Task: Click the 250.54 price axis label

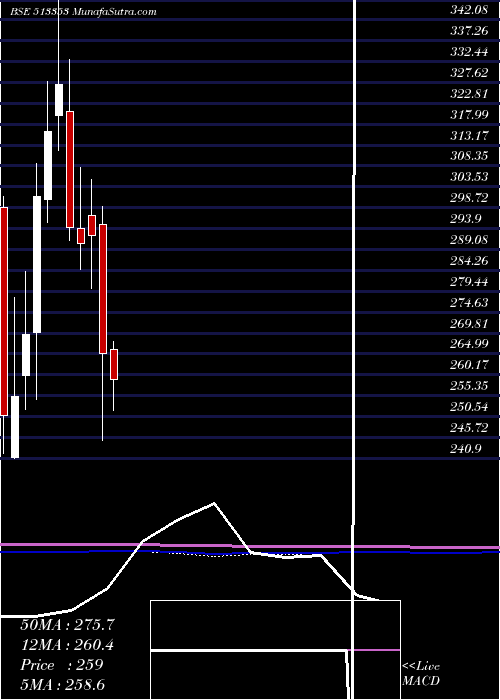Action: (x=468, y=407)
